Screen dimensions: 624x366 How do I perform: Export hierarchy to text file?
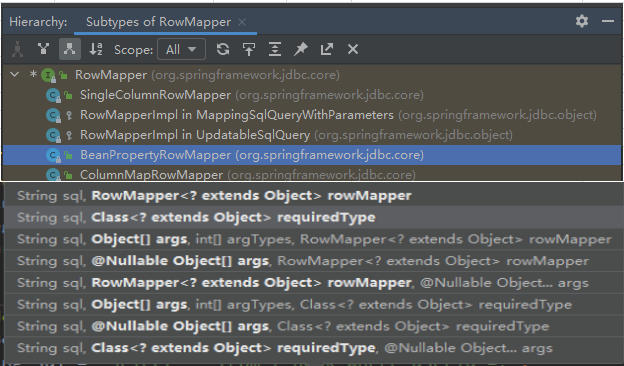327,49
